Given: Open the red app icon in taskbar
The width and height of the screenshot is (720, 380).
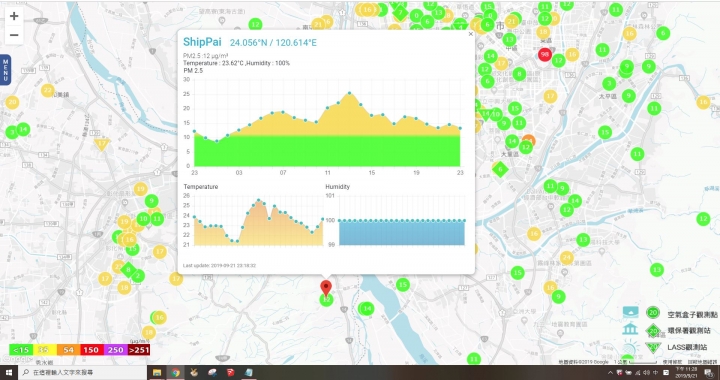Looking at the screenshot, I should click(230, 373).
